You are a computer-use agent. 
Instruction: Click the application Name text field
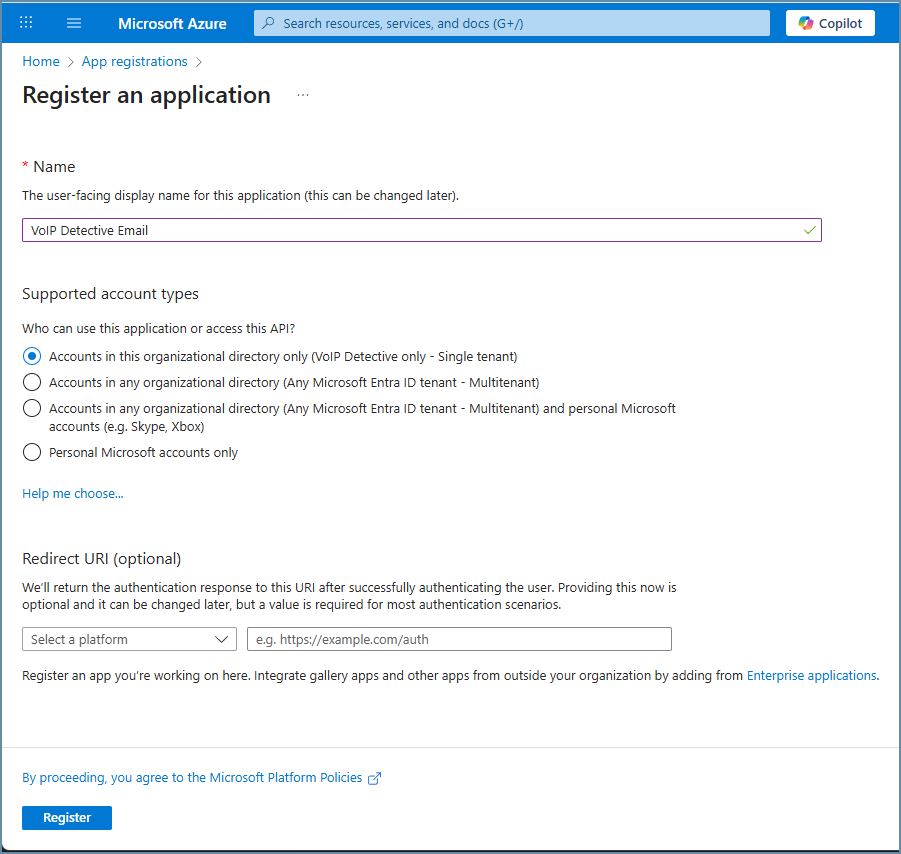click(x=422, y=230)
